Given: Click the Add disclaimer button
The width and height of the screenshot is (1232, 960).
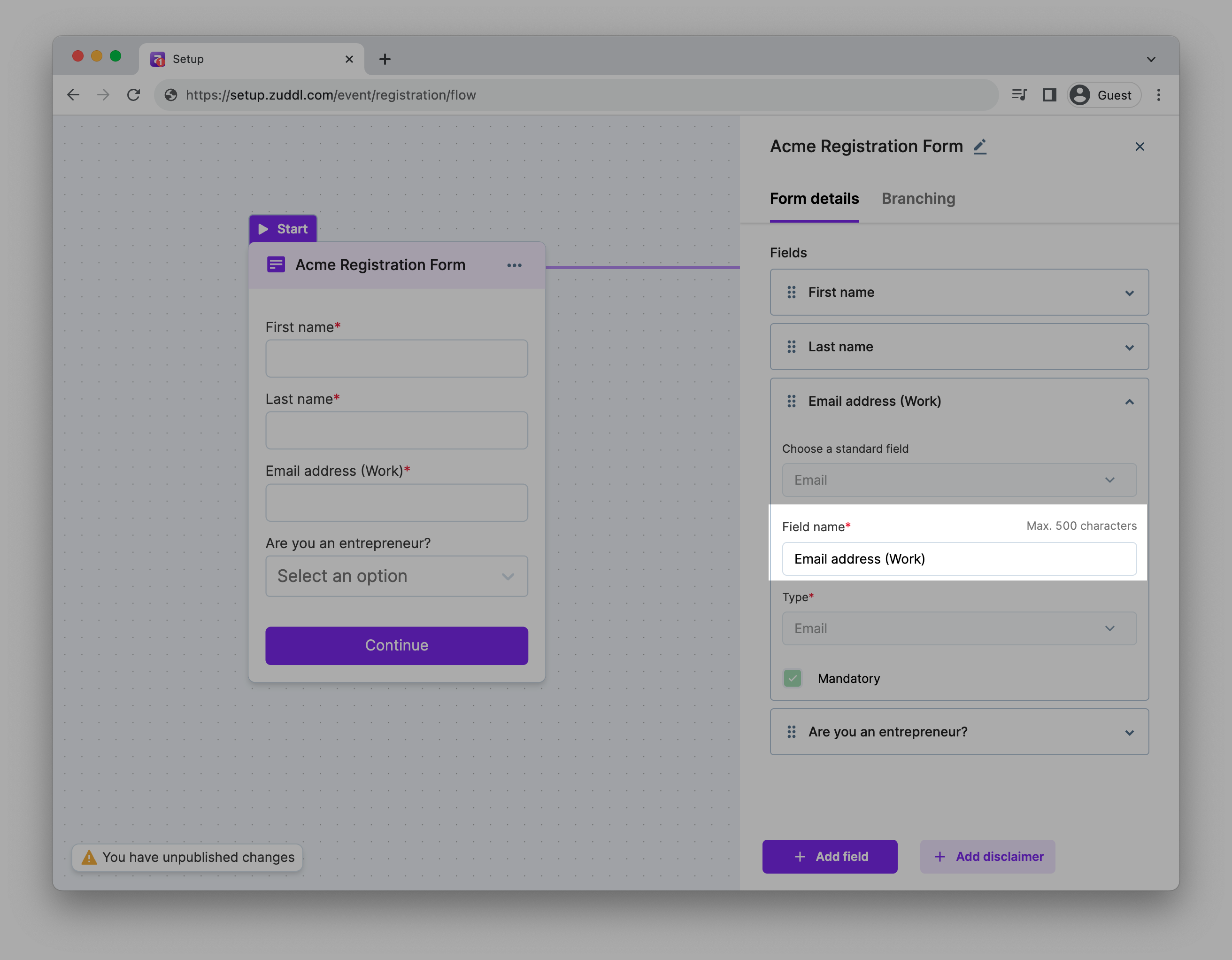Looking at the screenshot, I should pyautogui.click(x=987, y=857).
